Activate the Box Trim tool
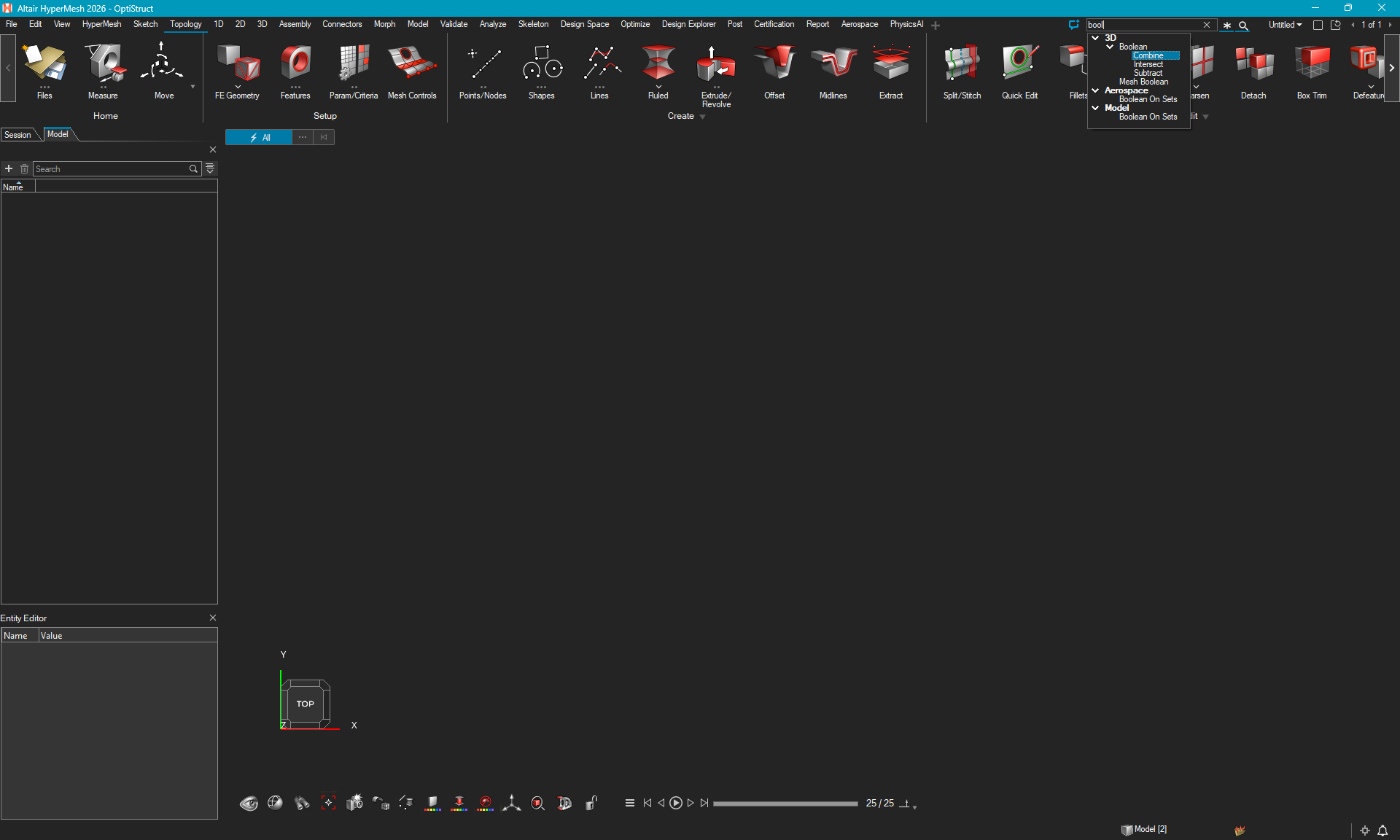Image resolution: width=1400 pixels, height=840 pixels. click(x=1312, y=71)
